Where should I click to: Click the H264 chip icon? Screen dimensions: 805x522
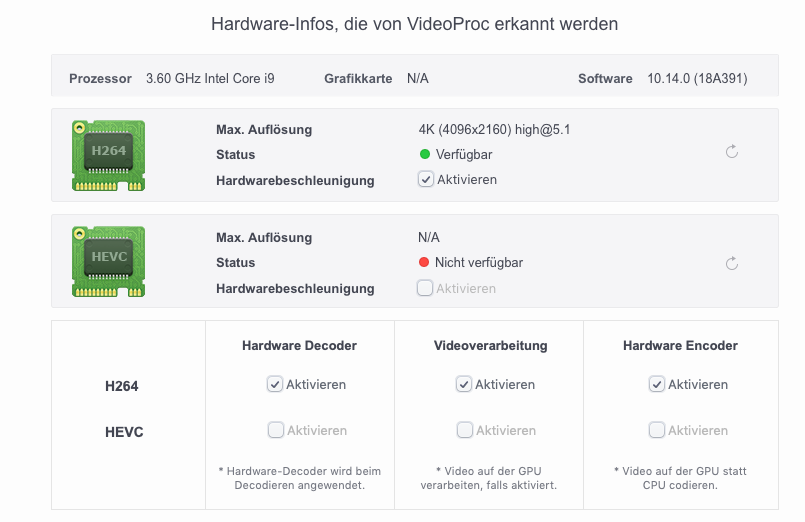coord(108,155)
